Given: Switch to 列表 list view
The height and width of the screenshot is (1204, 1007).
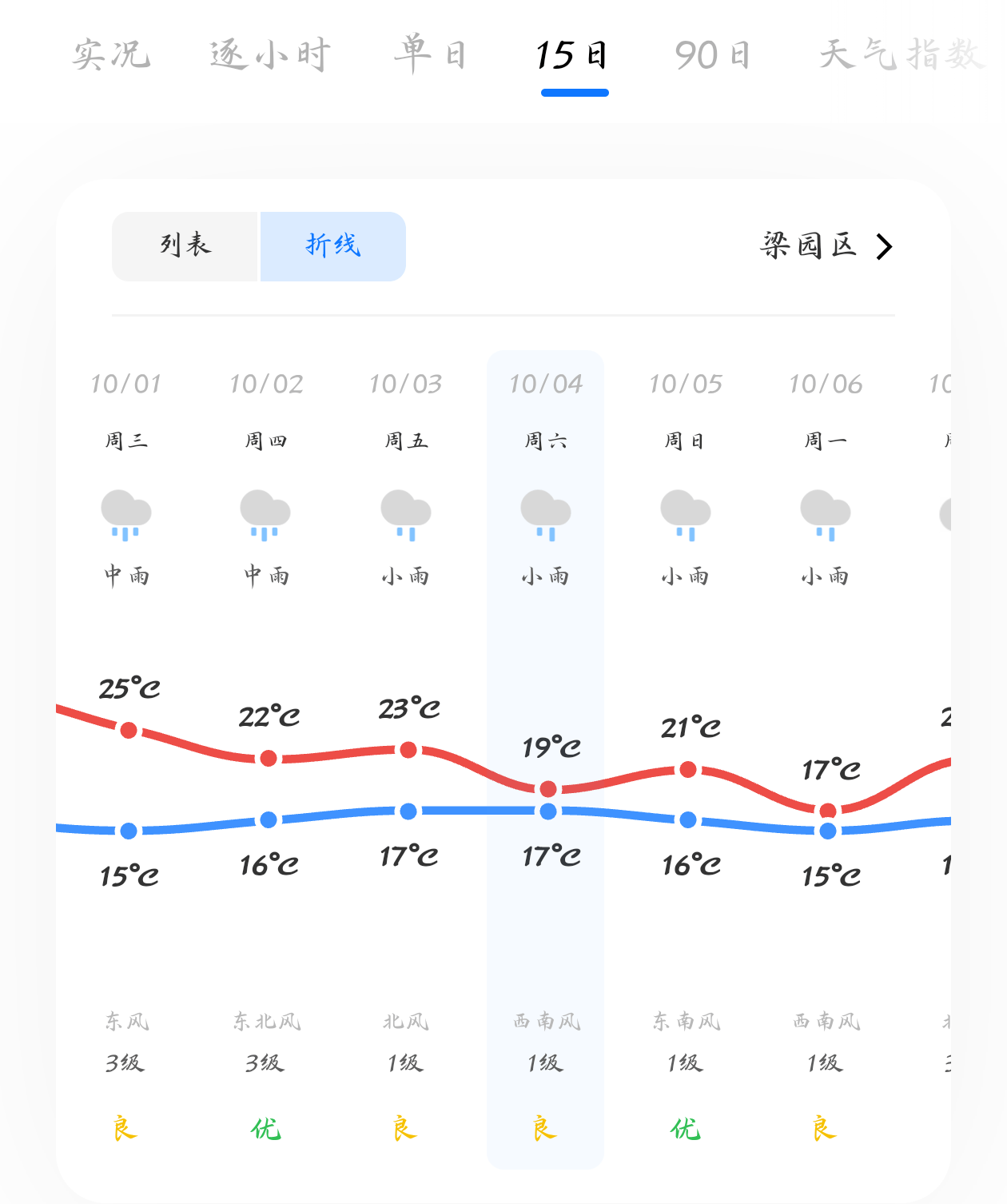Looking at the screenshot, I should [185, 246].
